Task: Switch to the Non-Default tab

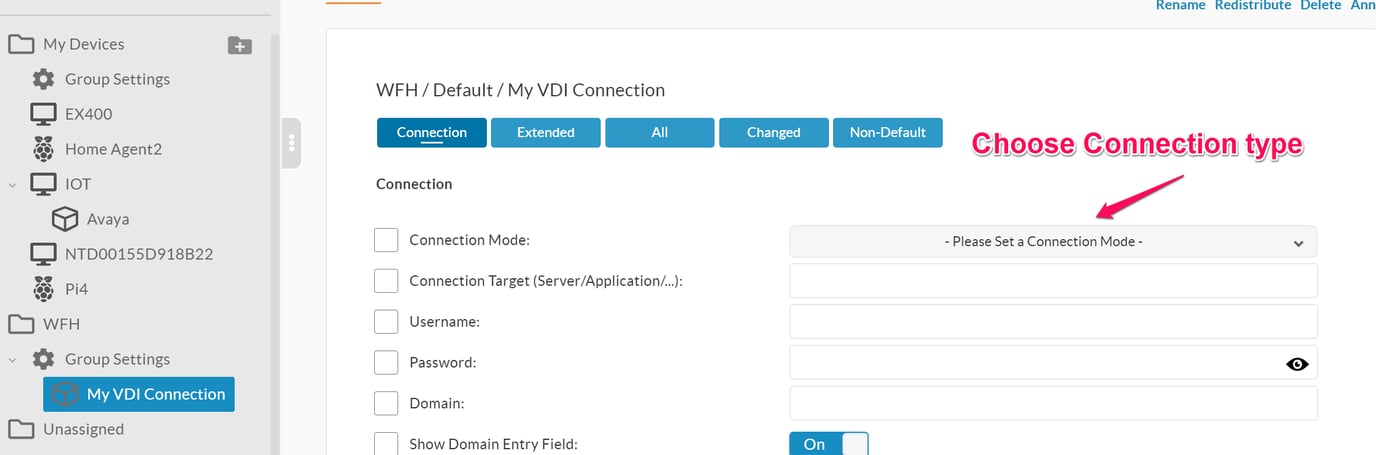Action: point(888,132)
